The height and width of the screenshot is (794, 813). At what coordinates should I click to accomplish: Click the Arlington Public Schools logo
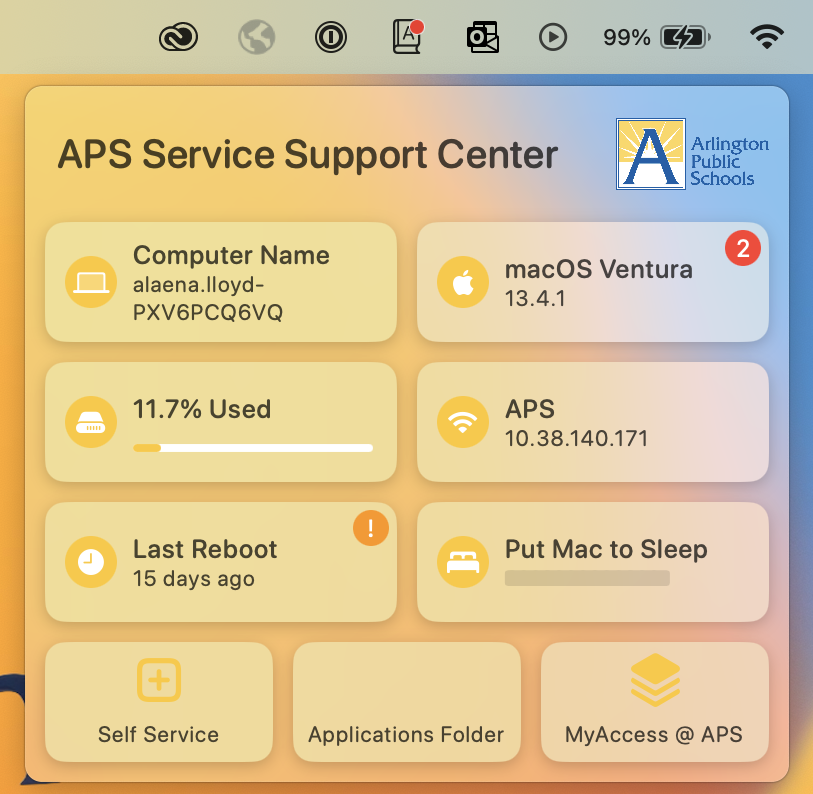pyautogui.click(x=692, y=154)
